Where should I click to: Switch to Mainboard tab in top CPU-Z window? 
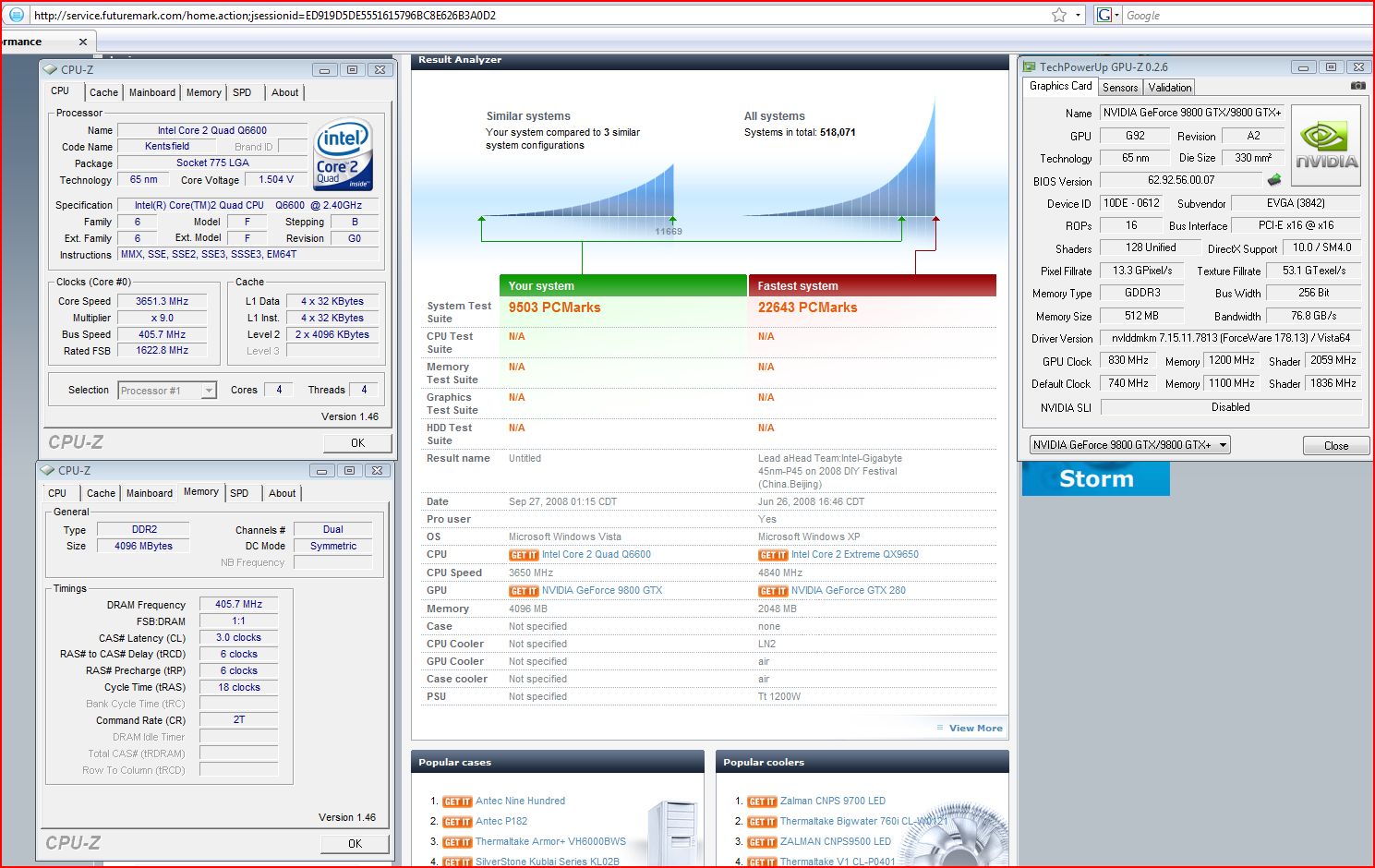(x=152, y=92)
